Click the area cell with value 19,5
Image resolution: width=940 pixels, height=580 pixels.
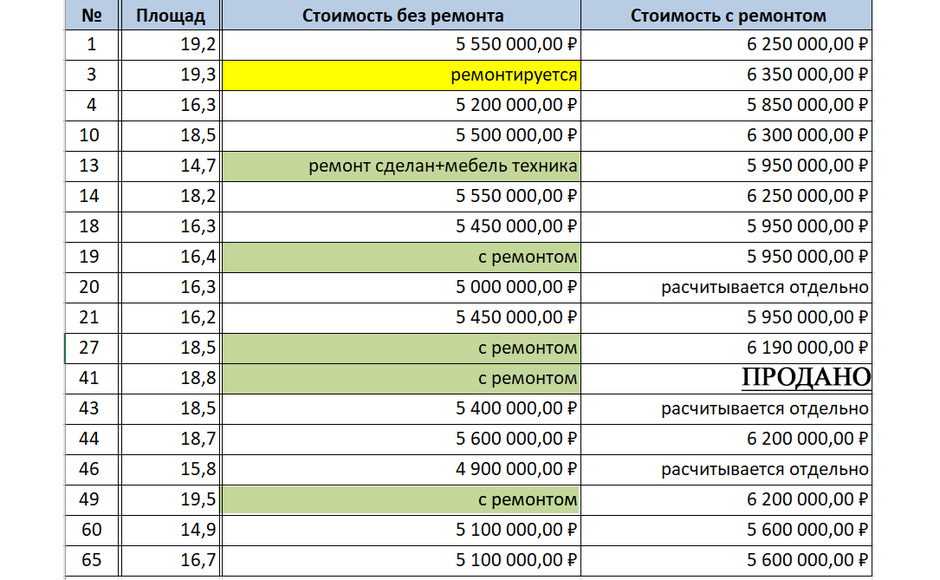click(170, 499)
